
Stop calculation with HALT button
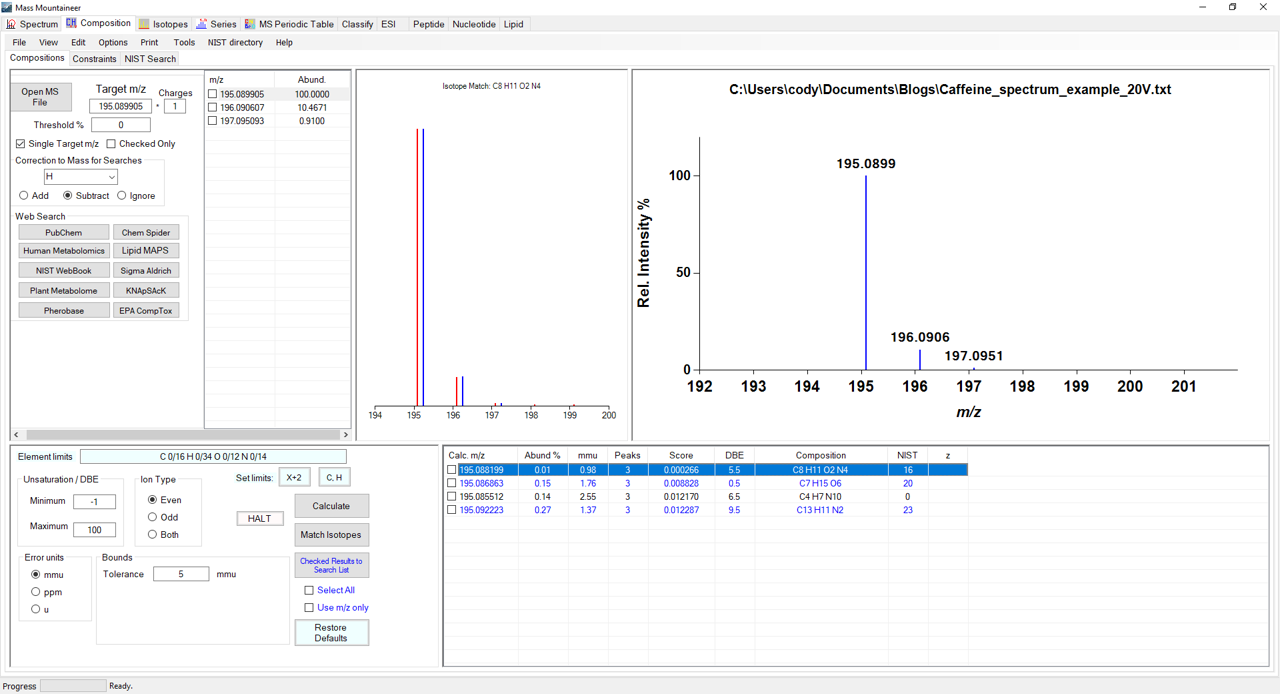point(260,518)
